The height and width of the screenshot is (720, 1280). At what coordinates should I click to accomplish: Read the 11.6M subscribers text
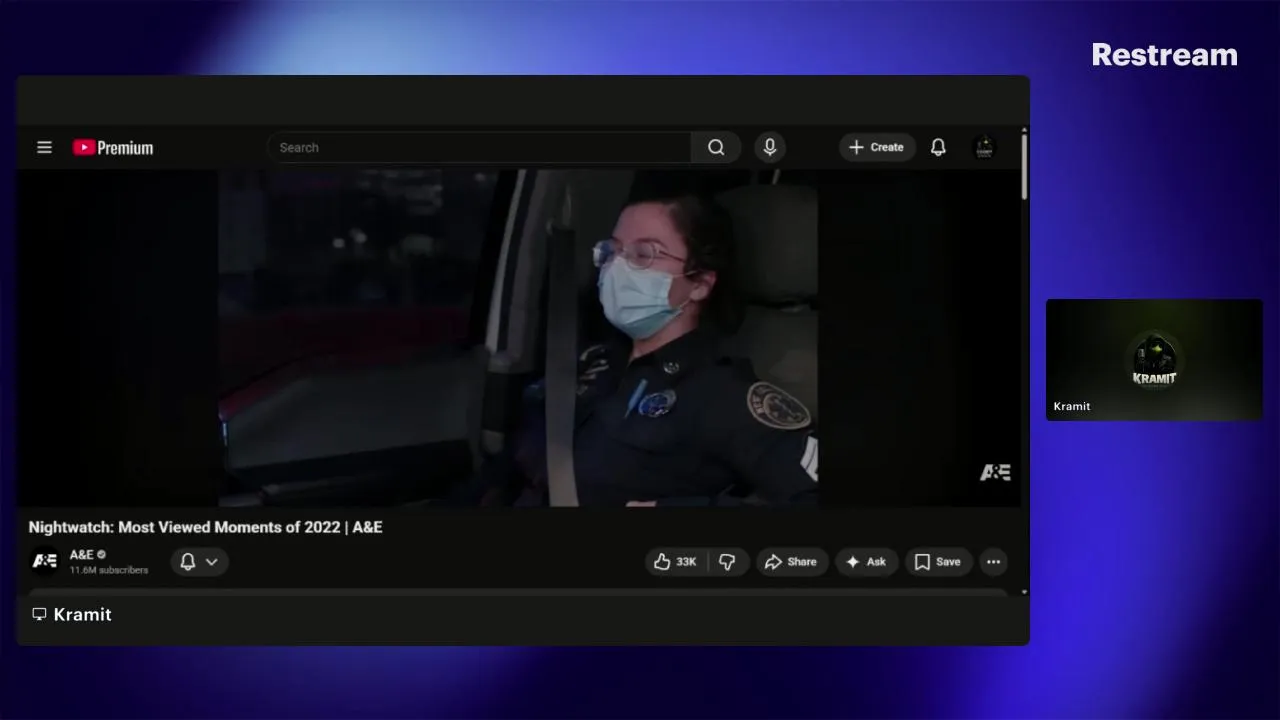point(109,570)
